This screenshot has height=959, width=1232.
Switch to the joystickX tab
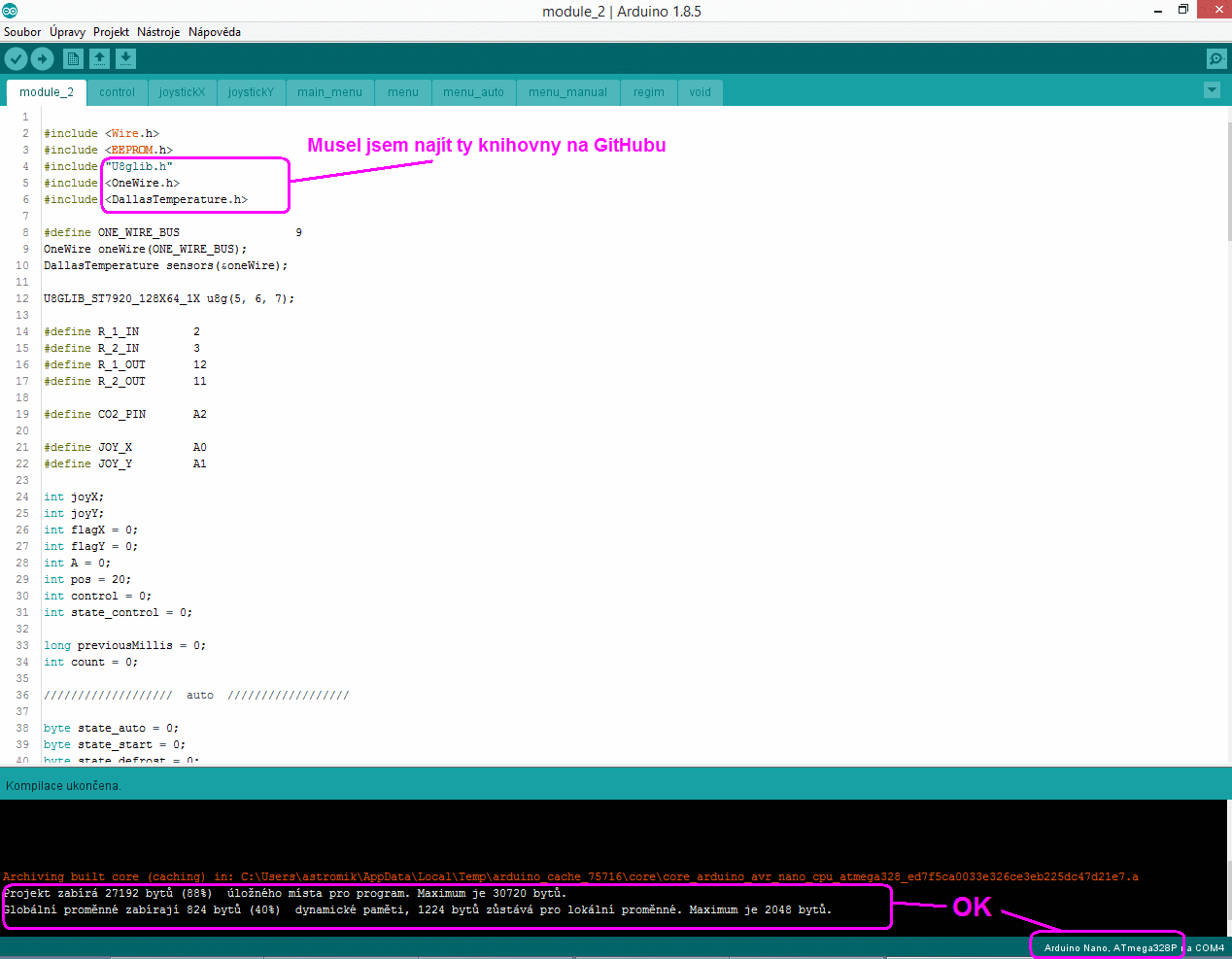182,92
